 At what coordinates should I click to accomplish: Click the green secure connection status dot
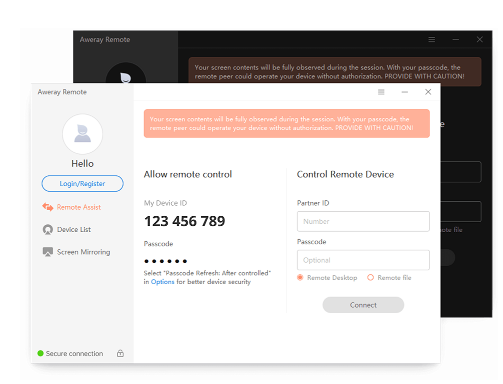click(x=40, y=353)
